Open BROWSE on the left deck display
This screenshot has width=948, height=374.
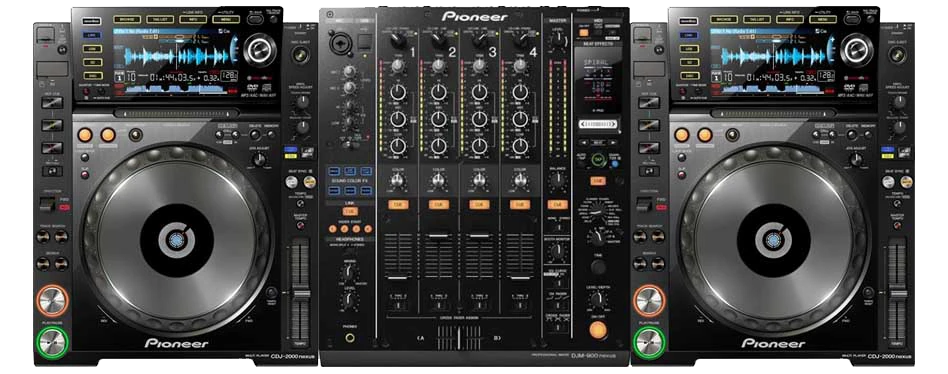[126, 19]
